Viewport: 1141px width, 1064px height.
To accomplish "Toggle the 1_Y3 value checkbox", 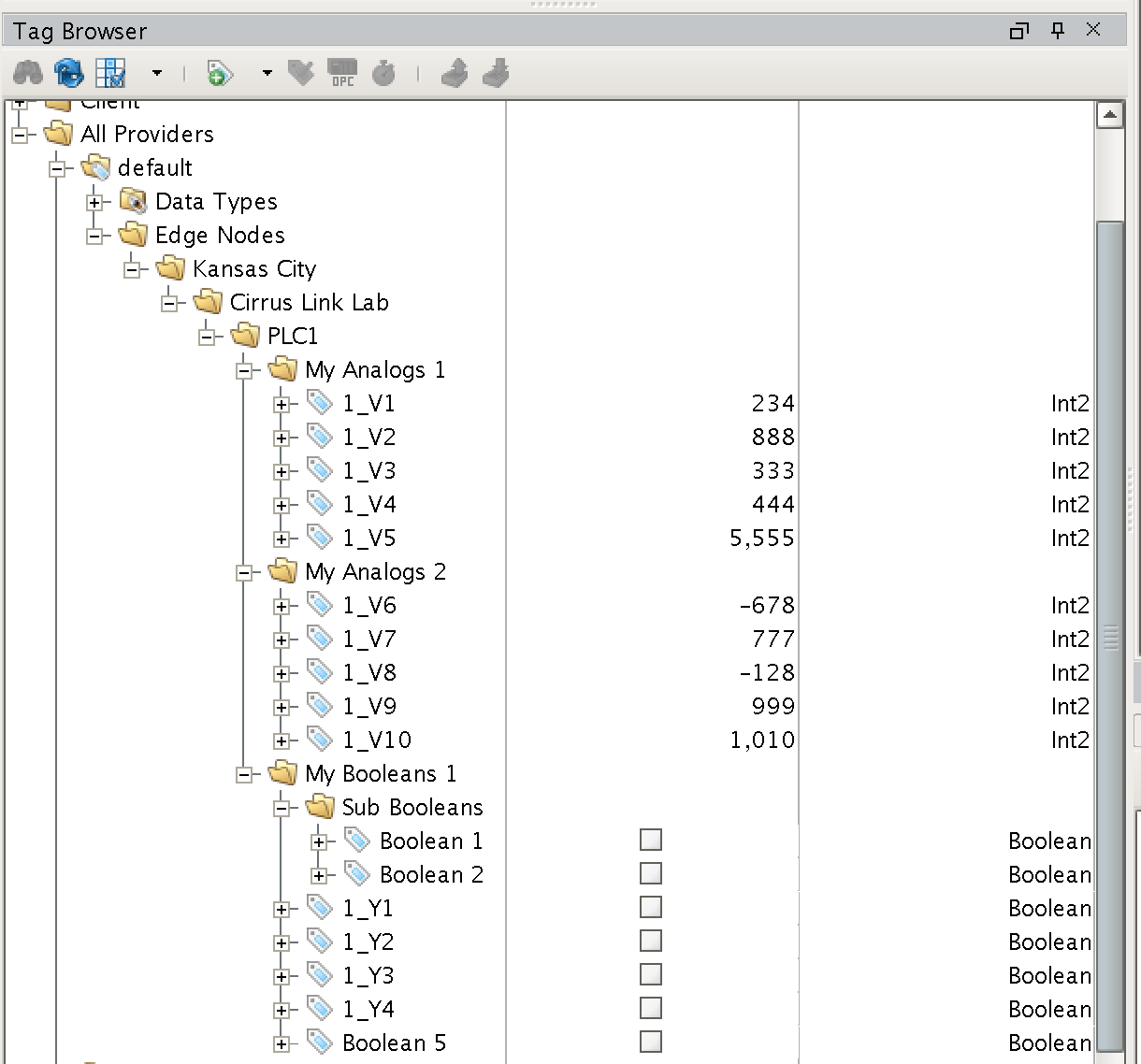I will 651,974.
